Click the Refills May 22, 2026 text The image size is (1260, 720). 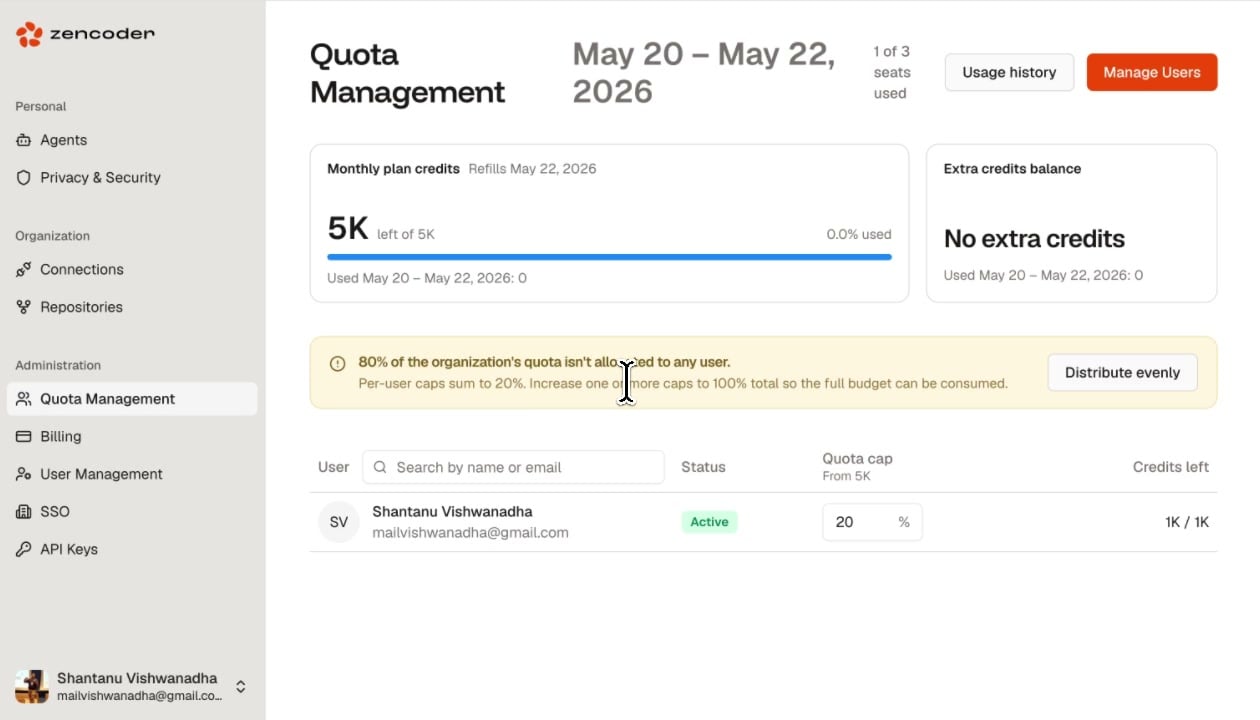(x=532, y=169)
